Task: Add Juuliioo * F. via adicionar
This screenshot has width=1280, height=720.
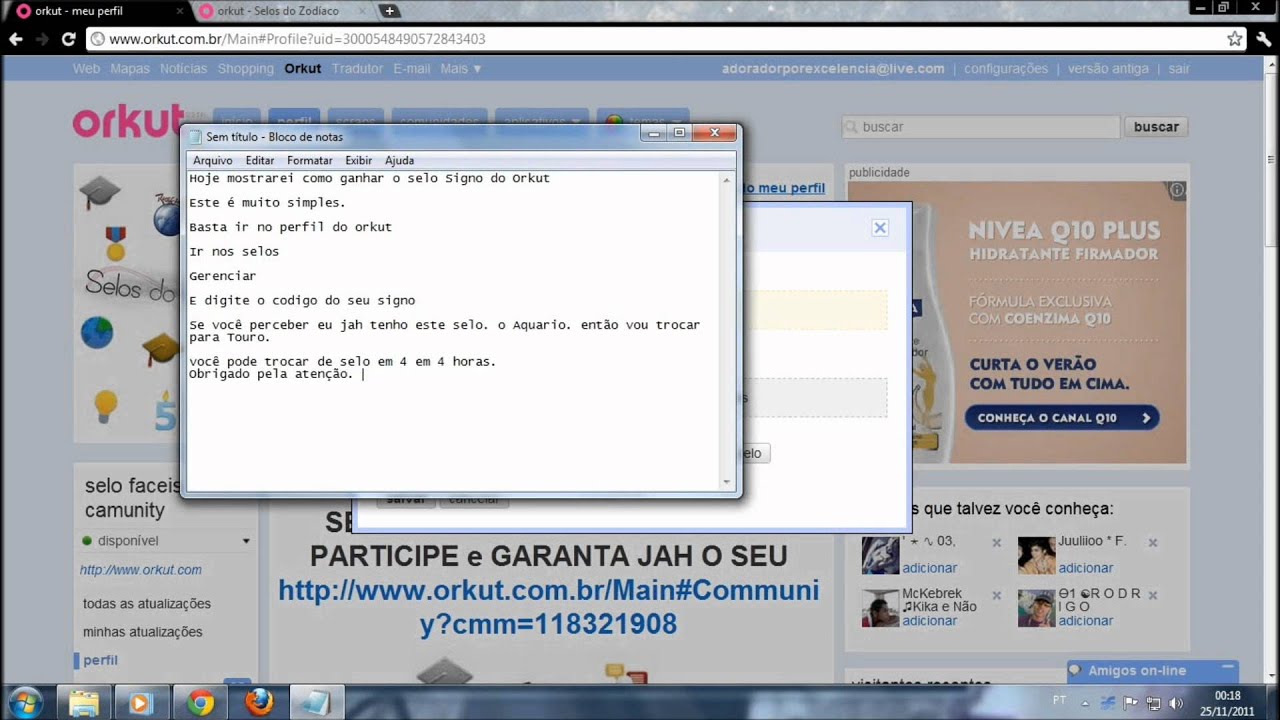Action: [x=1086, y=568]
